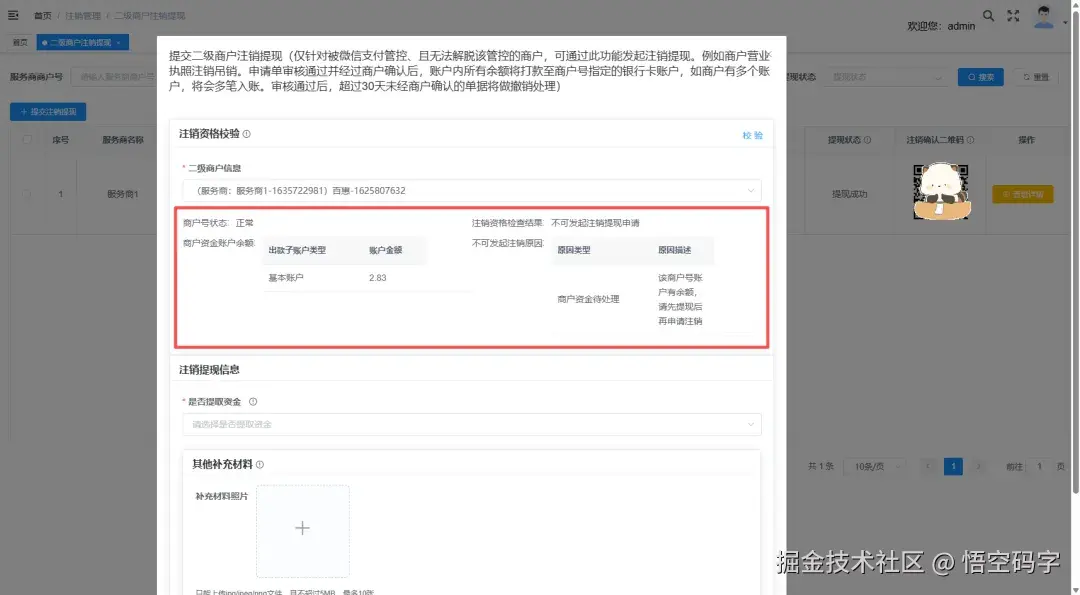Click the blue 搜索 search button
The image size is (1080, 595).
pyautogui.click(x=979, y=76)
